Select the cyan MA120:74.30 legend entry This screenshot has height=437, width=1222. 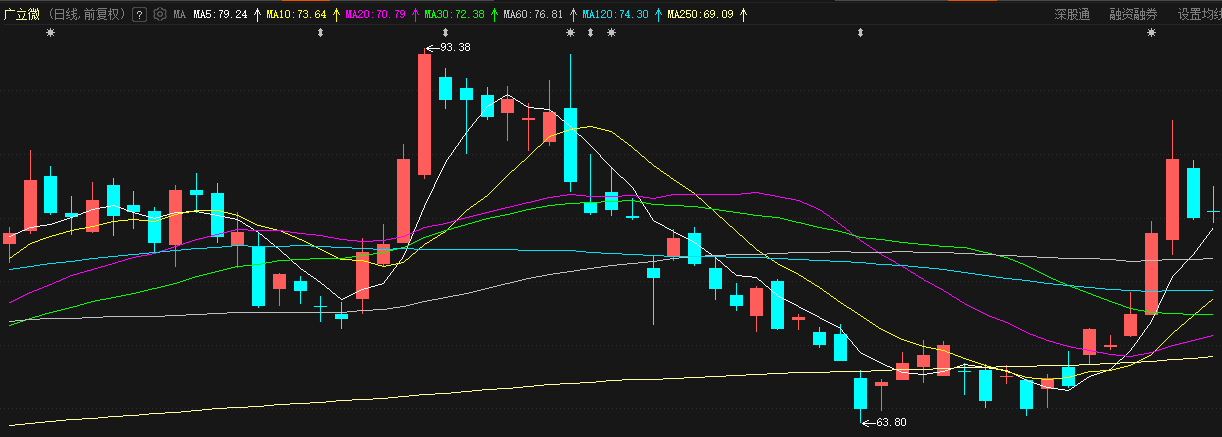click(615, 14)
